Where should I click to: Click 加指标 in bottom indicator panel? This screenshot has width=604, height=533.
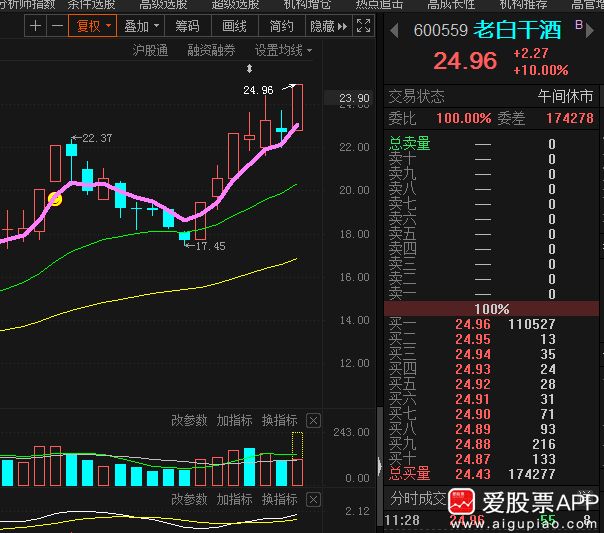pos(235,499)
